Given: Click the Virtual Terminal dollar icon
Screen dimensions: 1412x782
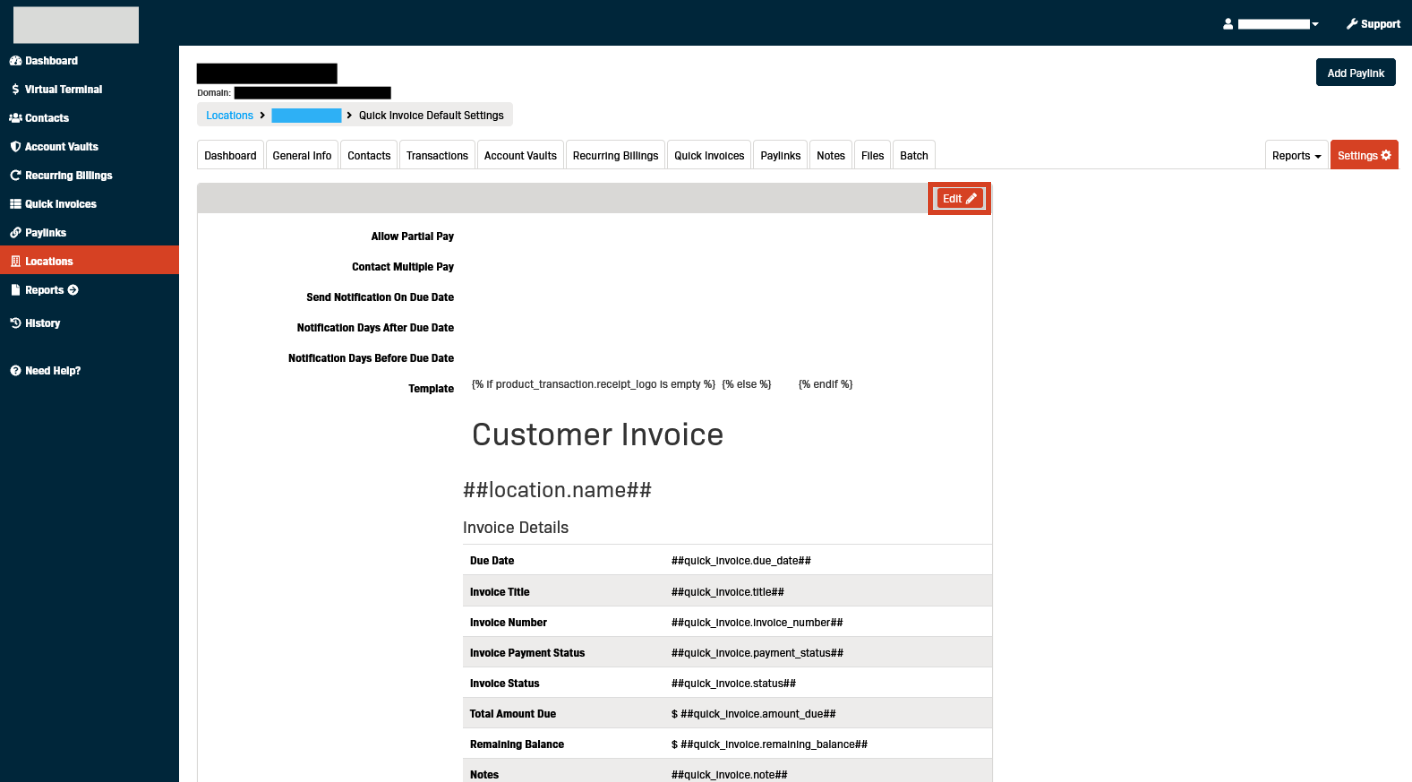Looking at the screenshot, I should click(x=15, y=89).
